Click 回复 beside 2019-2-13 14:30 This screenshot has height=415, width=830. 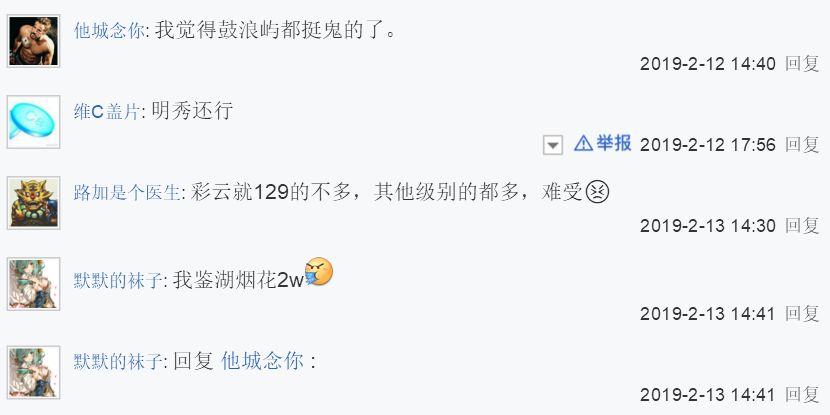pos(802,225)
